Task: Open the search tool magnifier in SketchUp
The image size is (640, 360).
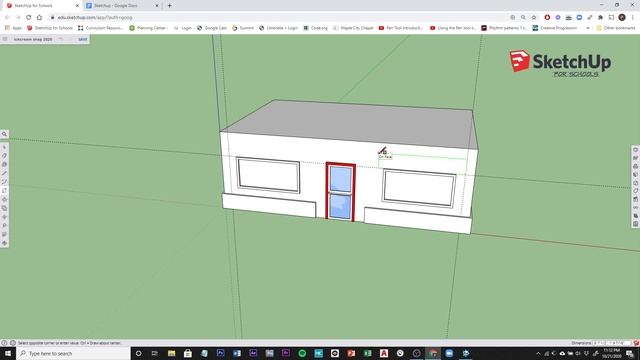Action: click(x=4, y=134)
